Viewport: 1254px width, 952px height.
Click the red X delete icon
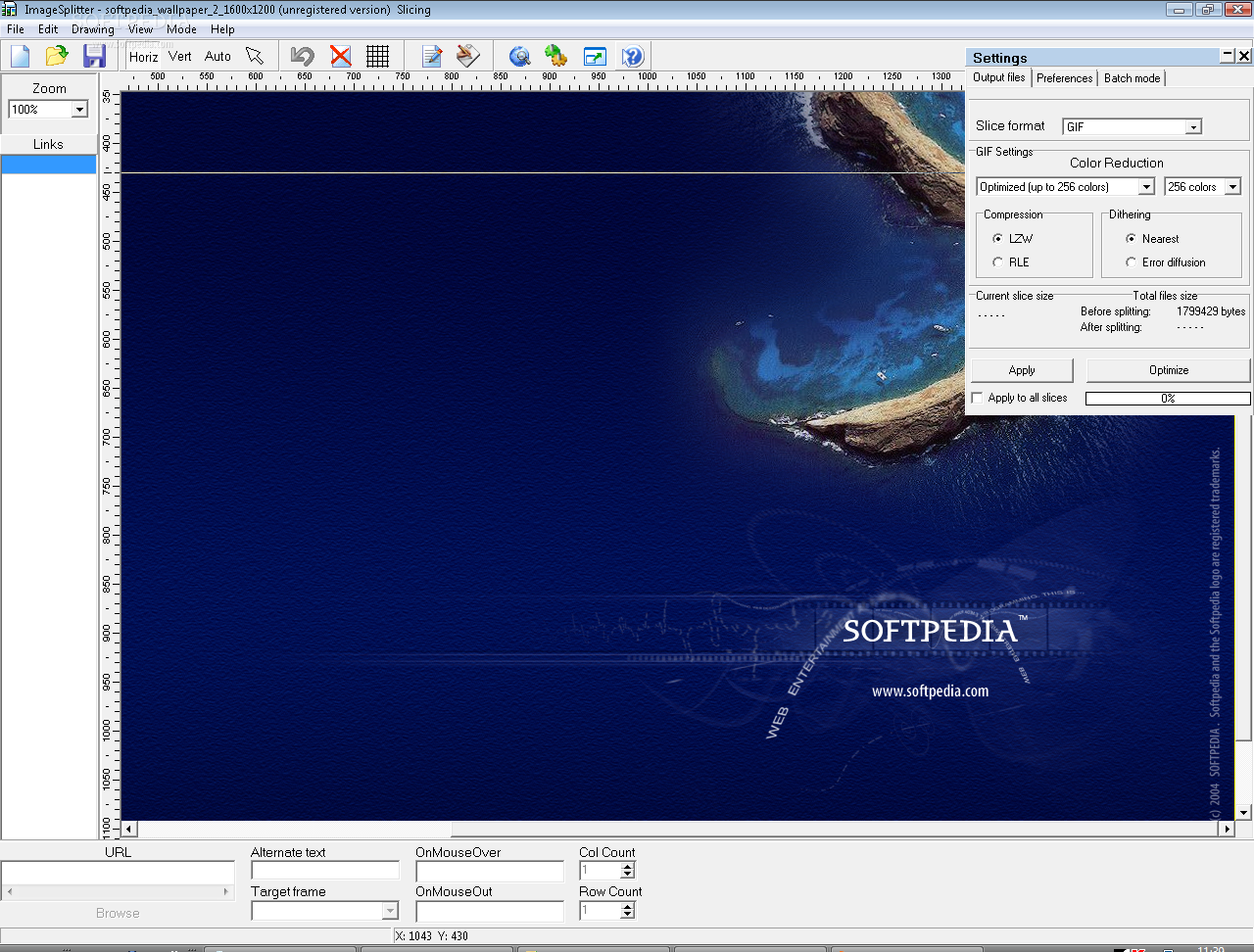340,56
